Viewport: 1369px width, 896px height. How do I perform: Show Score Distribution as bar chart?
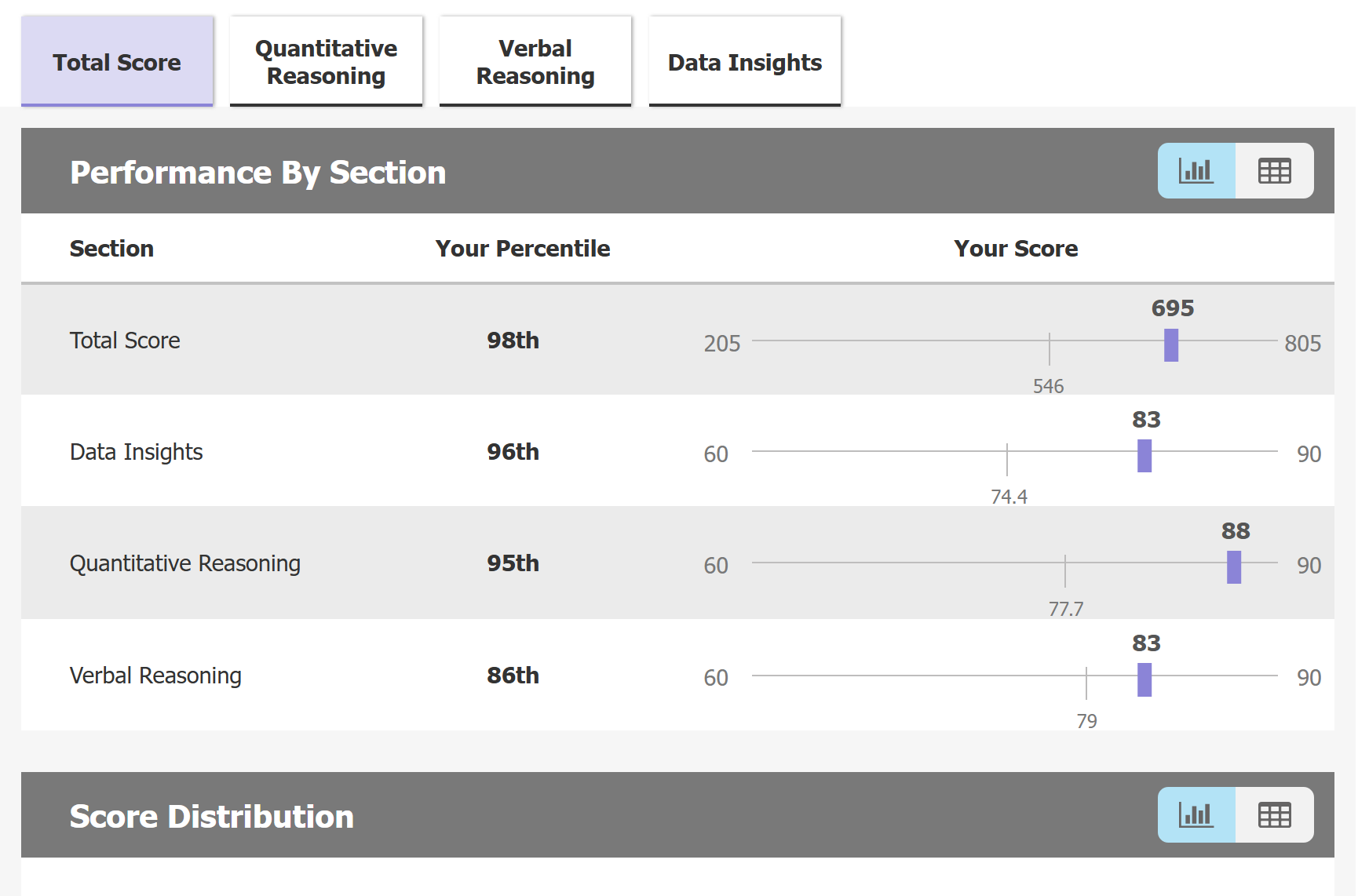1196,815
